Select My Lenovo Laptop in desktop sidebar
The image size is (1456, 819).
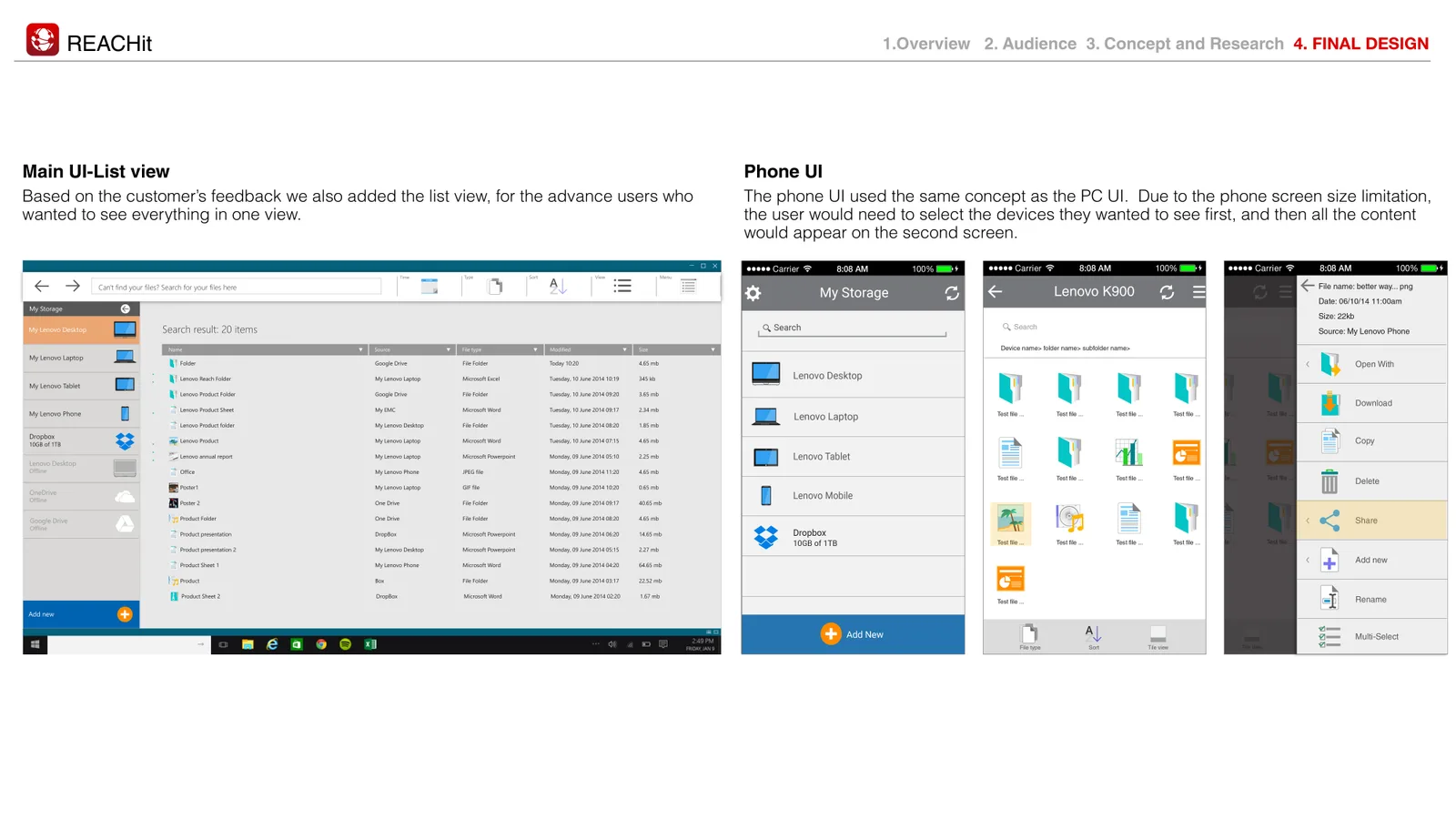click(81, 358)
